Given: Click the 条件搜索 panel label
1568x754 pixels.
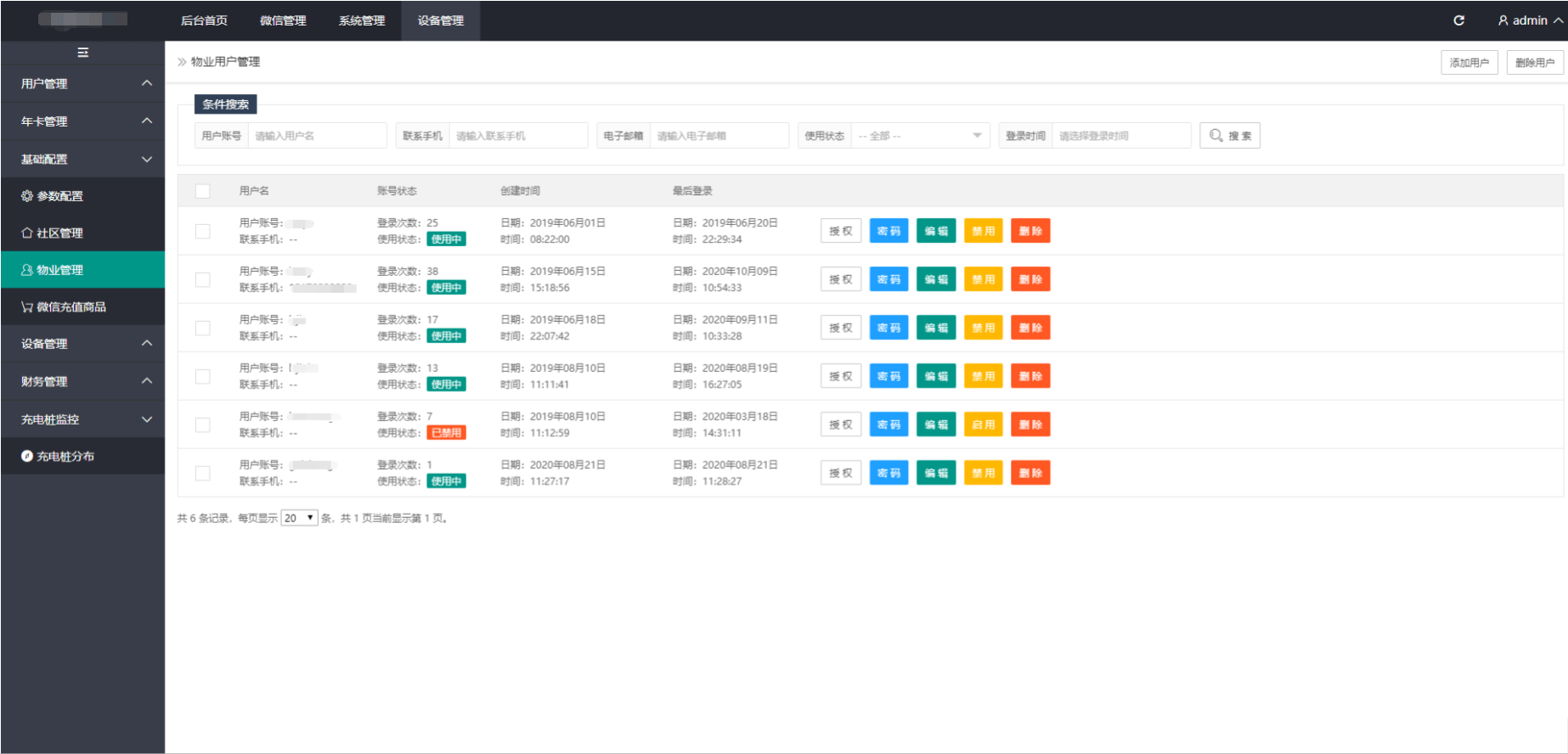Looking at the screenshot, I should point(225,104).
